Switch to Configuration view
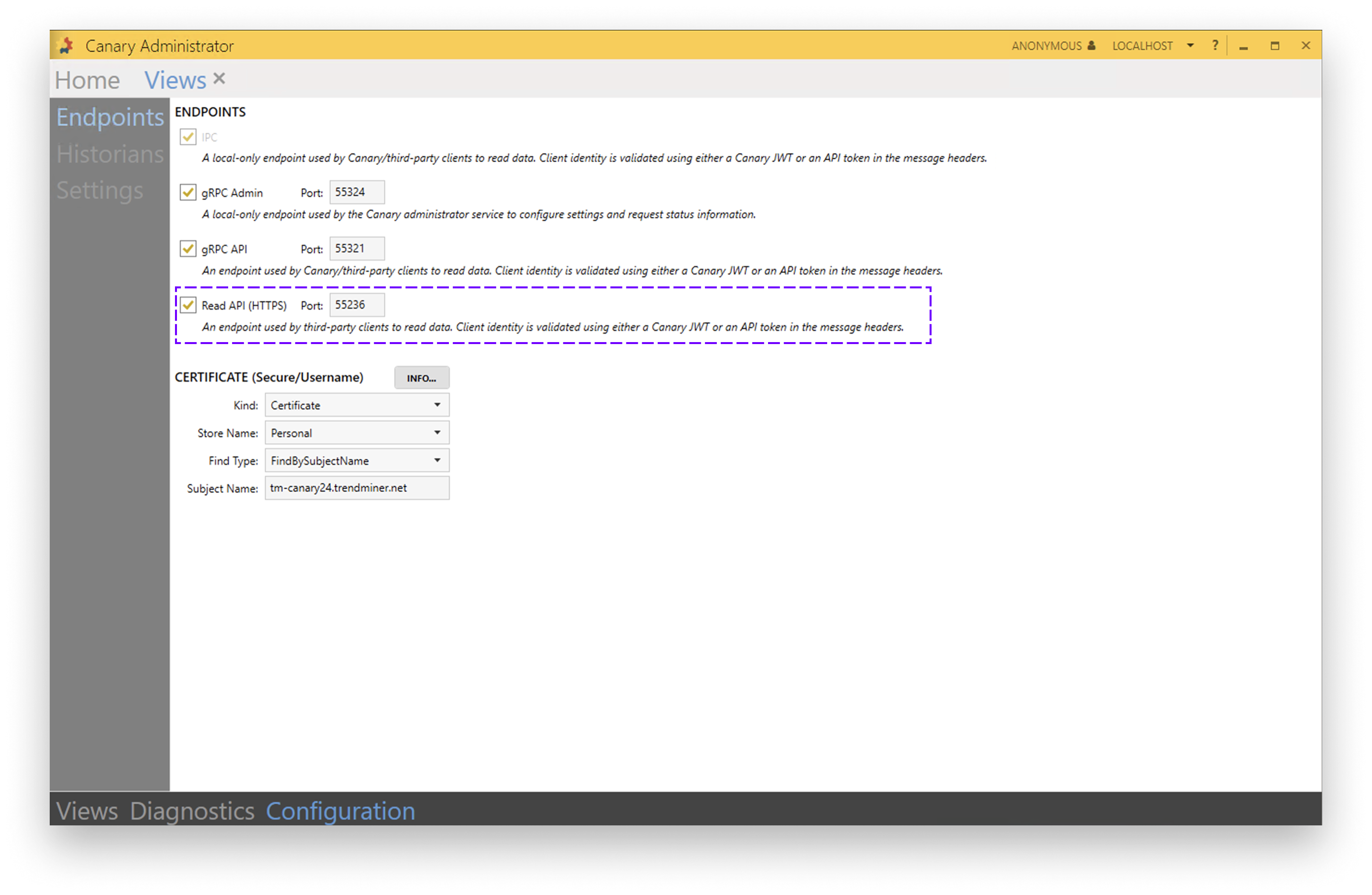This screenshot has width=1372, height=895. (340, 811)
